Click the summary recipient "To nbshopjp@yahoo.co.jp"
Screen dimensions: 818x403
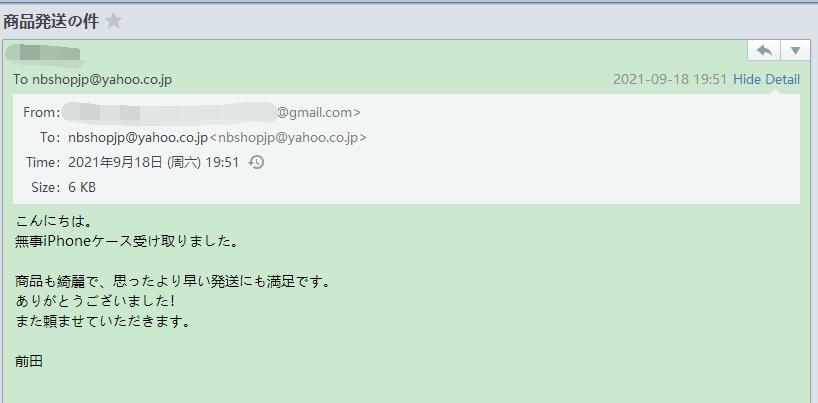click(93, 80)
